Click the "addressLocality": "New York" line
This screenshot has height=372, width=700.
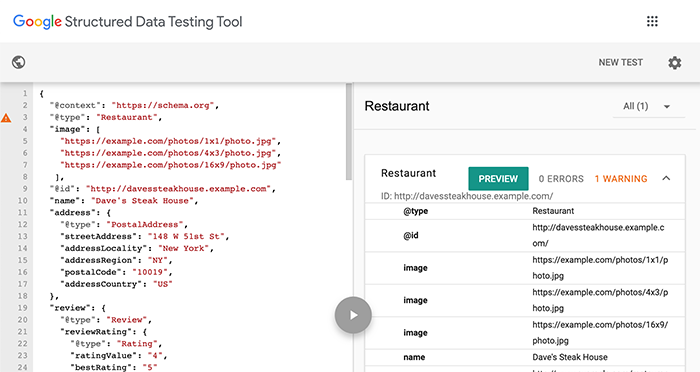[x=137, y=248]
